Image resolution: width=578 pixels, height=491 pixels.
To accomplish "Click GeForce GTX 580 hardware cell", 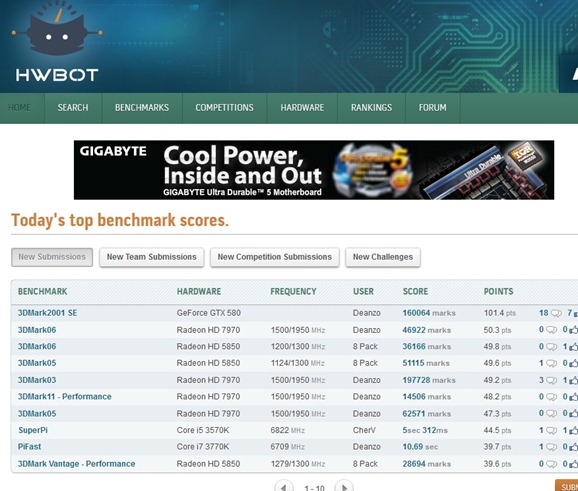I will pos(209,313).
